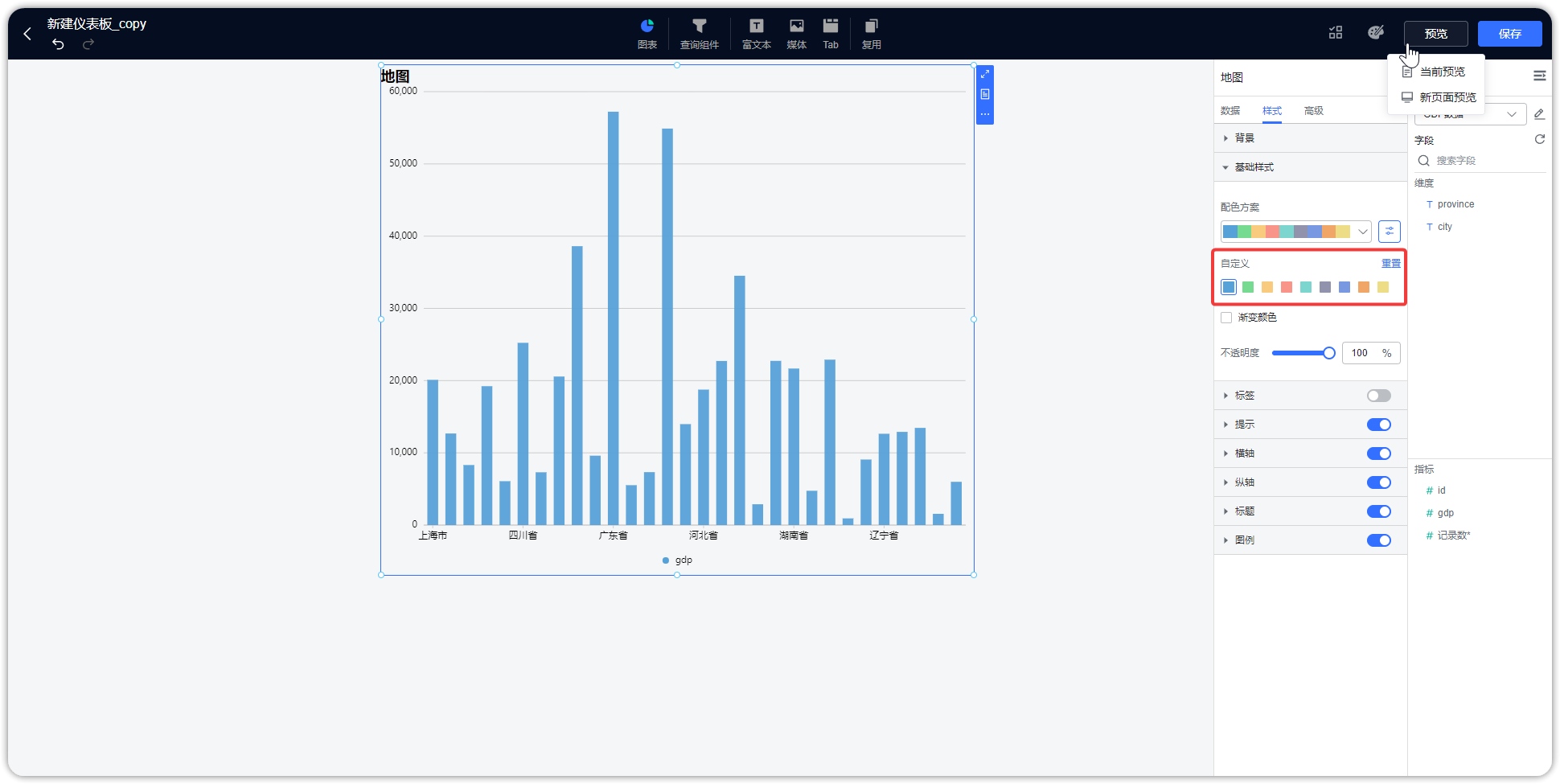Click the 预览 preview button
1560x784 pixels.
point(1436,34)
